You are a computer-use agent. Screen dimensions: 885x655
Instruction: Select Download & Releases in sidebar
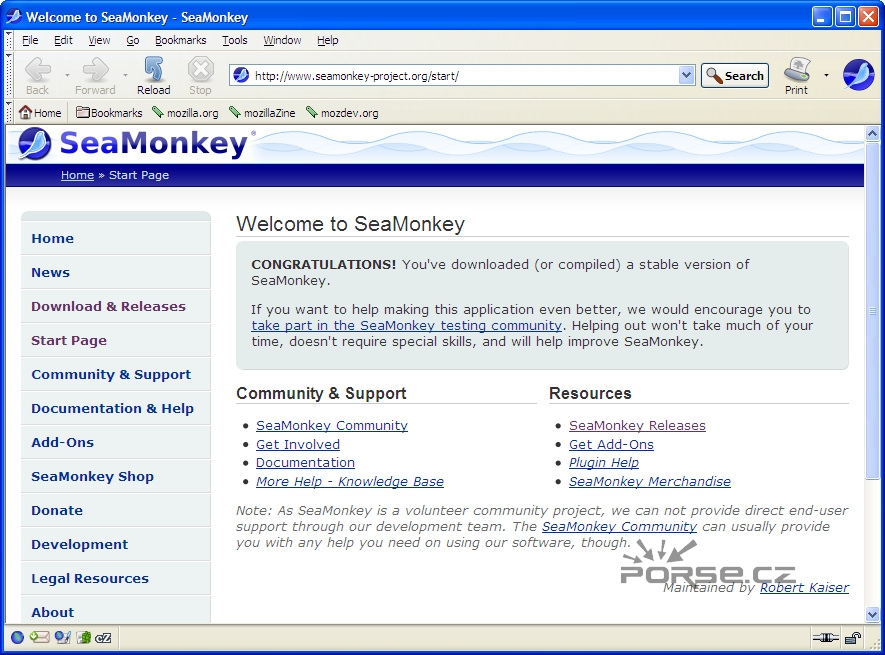click(x=116, y=306)
